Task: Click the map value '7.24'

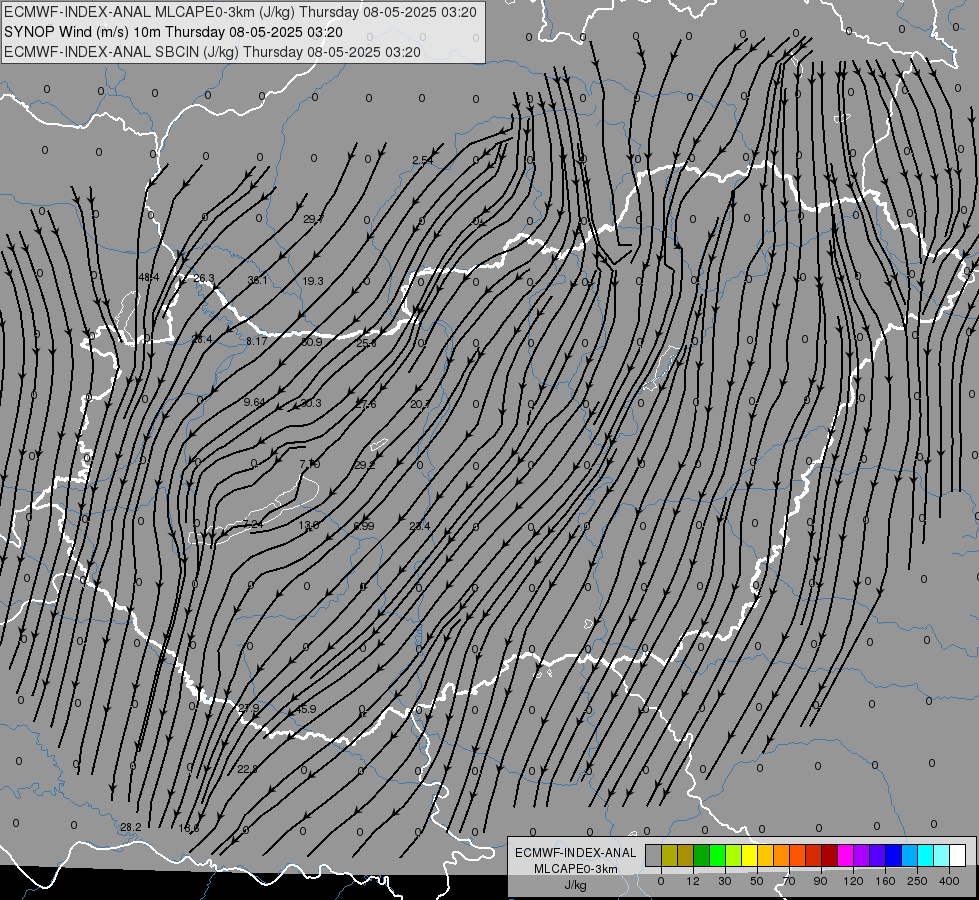Action: 253,524
